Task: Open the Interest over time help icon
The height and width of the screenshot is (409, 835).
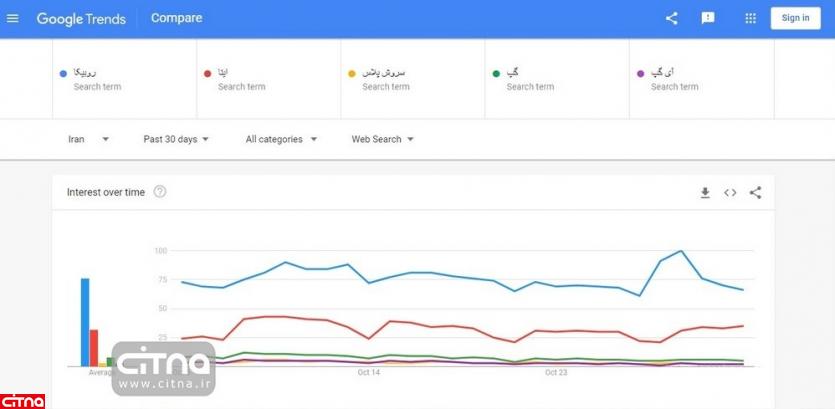Action: (160, 192)
